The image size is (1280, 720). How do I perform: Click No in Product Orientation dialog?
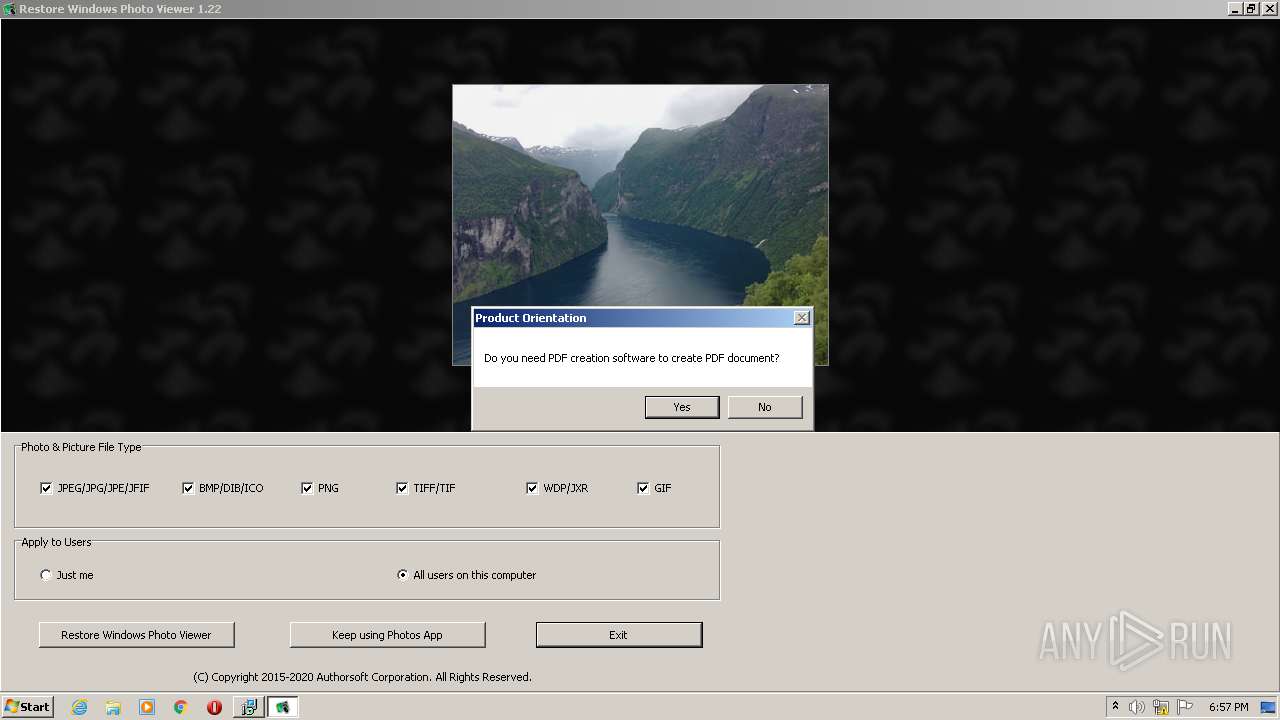[764, 407]
